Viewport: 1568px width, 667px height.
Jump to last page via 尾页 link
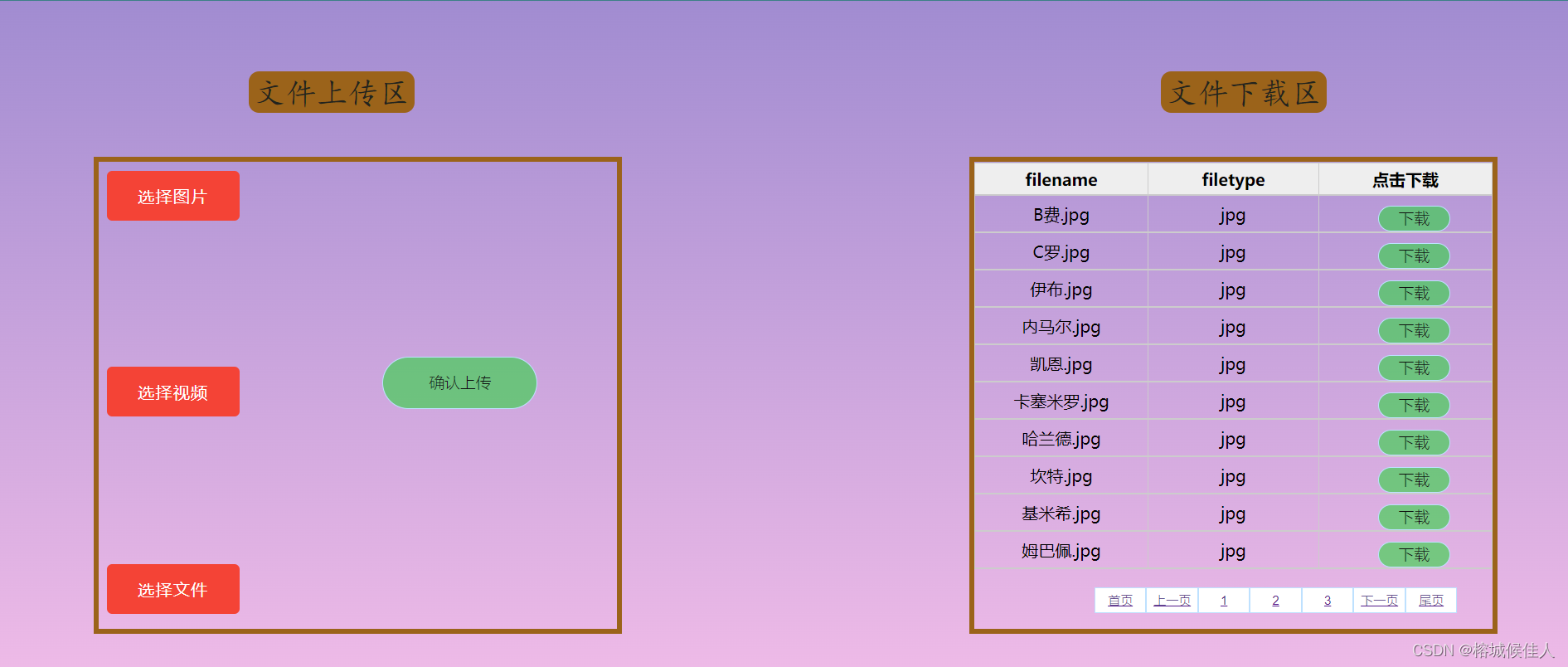click(x=1431, y=601)
